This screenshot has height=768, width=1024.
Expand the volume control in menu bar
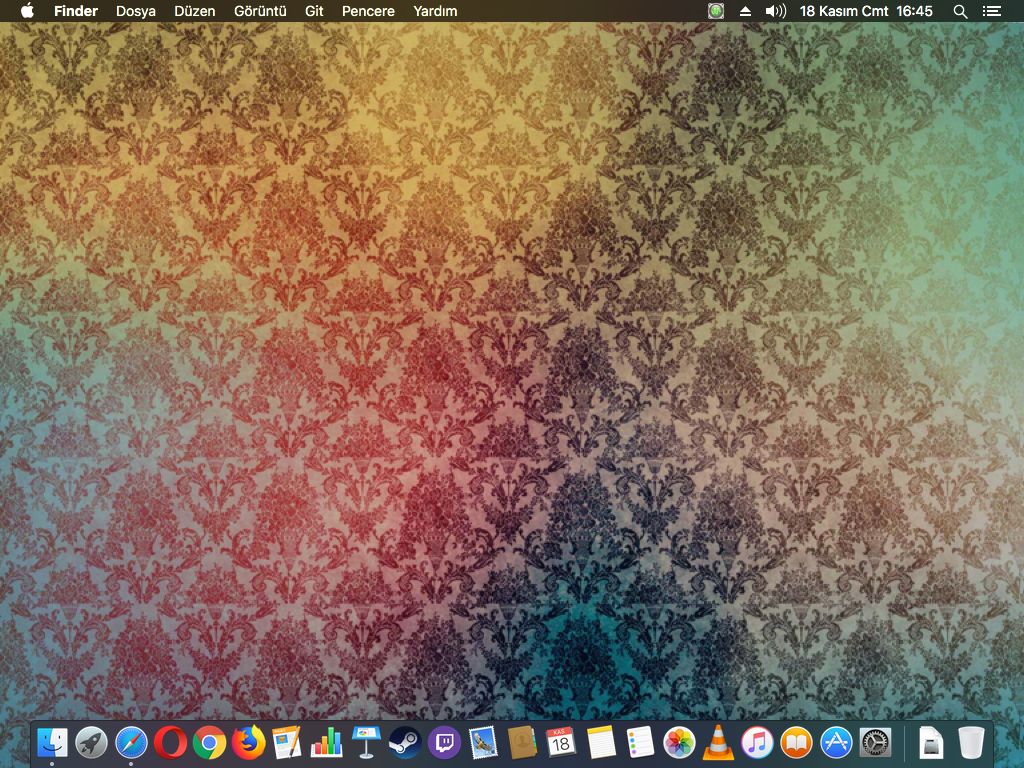coord(775,11)
